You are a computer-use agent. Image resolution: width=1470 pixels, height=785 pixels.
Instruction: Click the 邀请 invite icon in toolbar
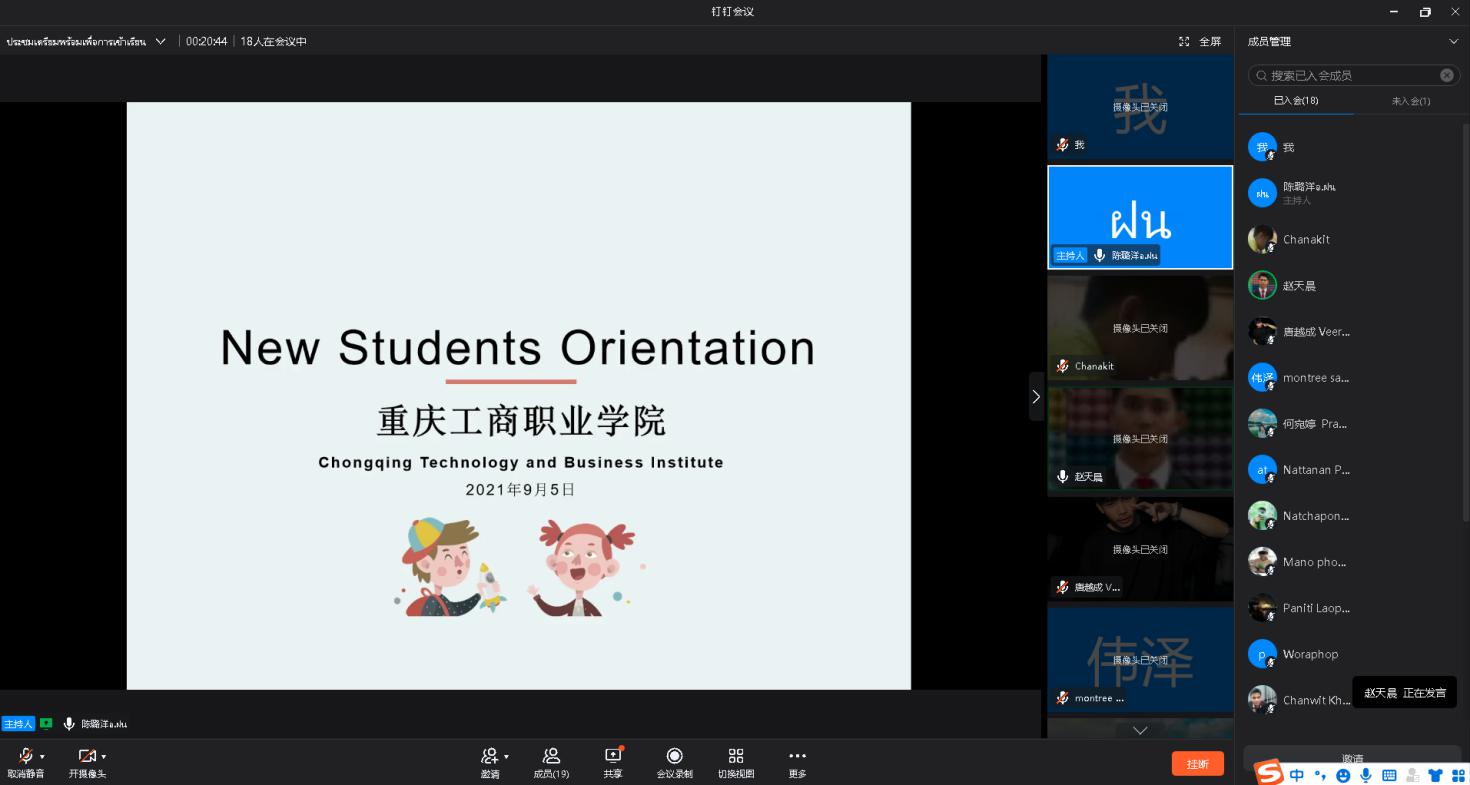click(490, 756)
